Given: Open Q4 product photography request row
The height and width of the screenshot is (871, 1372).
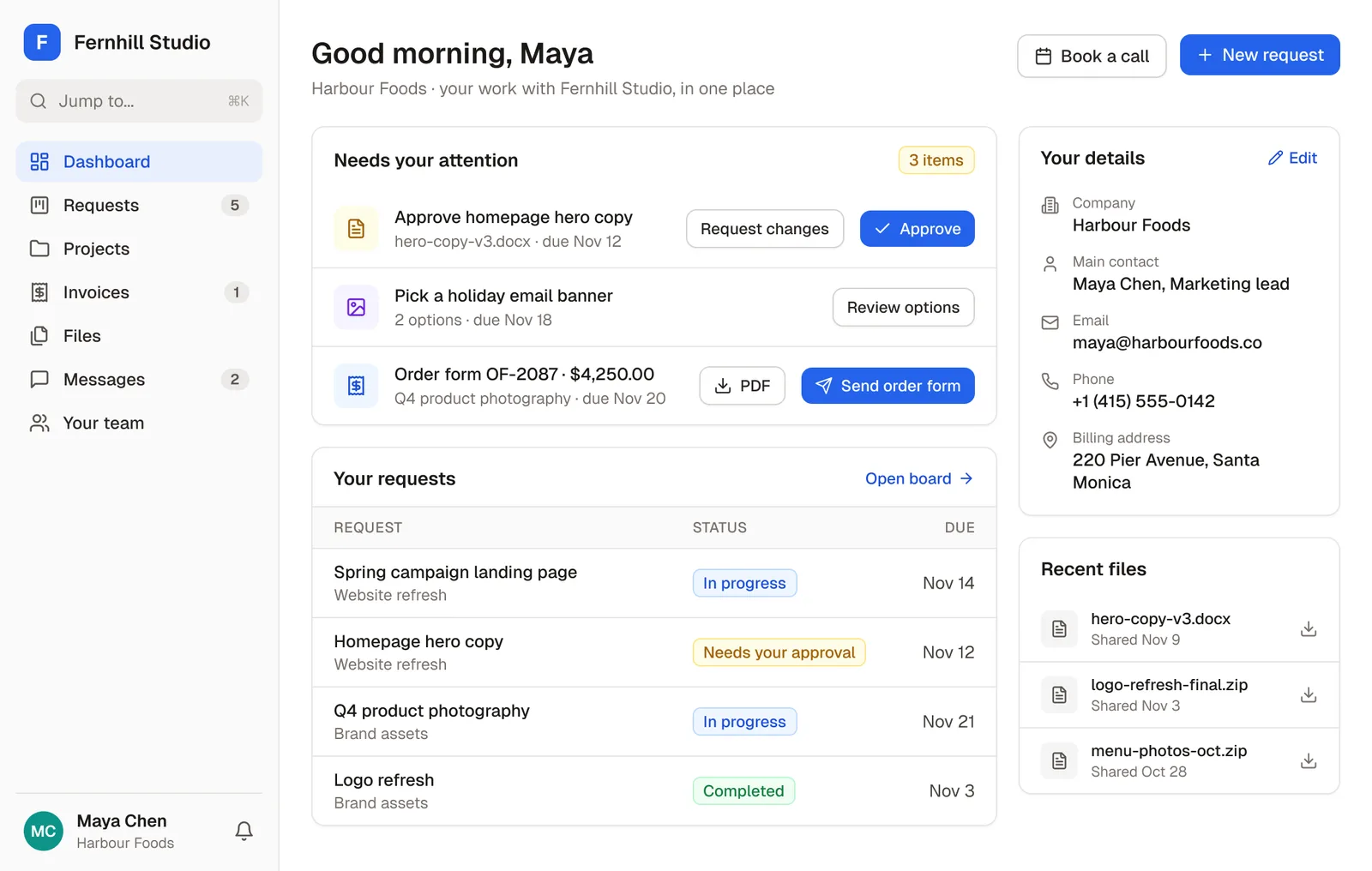Looking at the screenshot, I should (x=654, y=722).
